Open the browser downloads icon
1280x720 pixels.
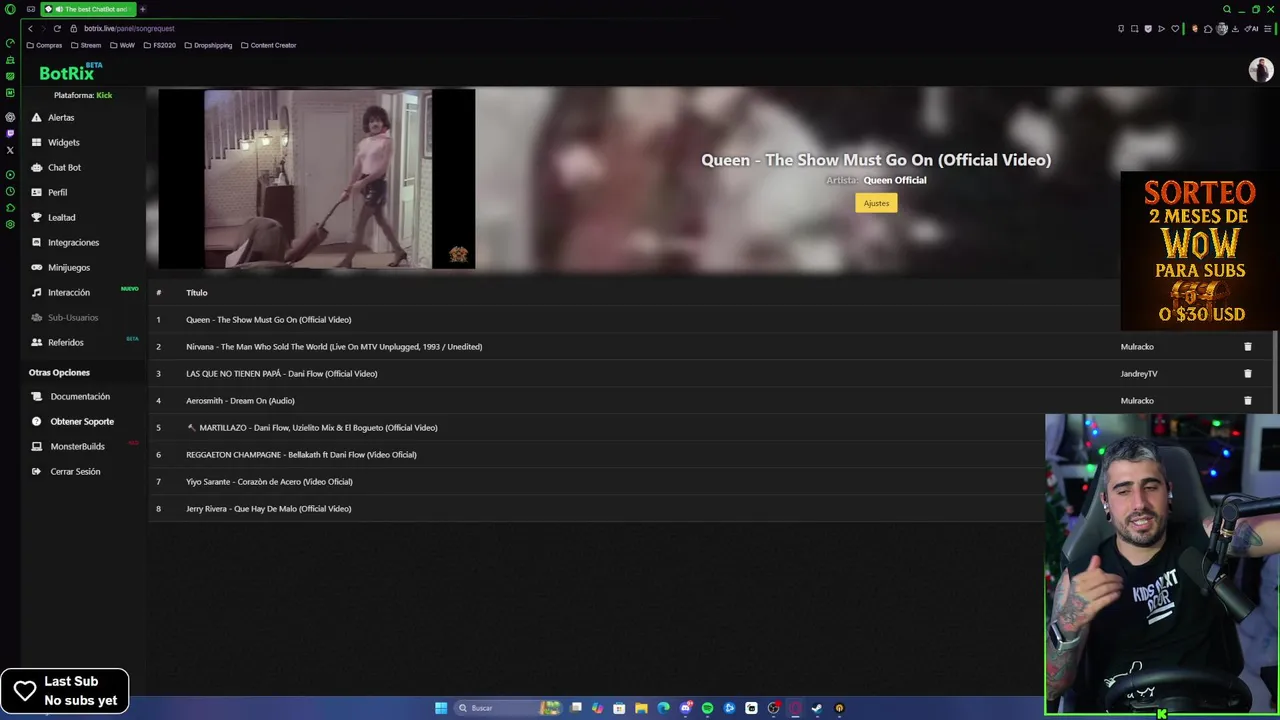tap(1235, 29)
